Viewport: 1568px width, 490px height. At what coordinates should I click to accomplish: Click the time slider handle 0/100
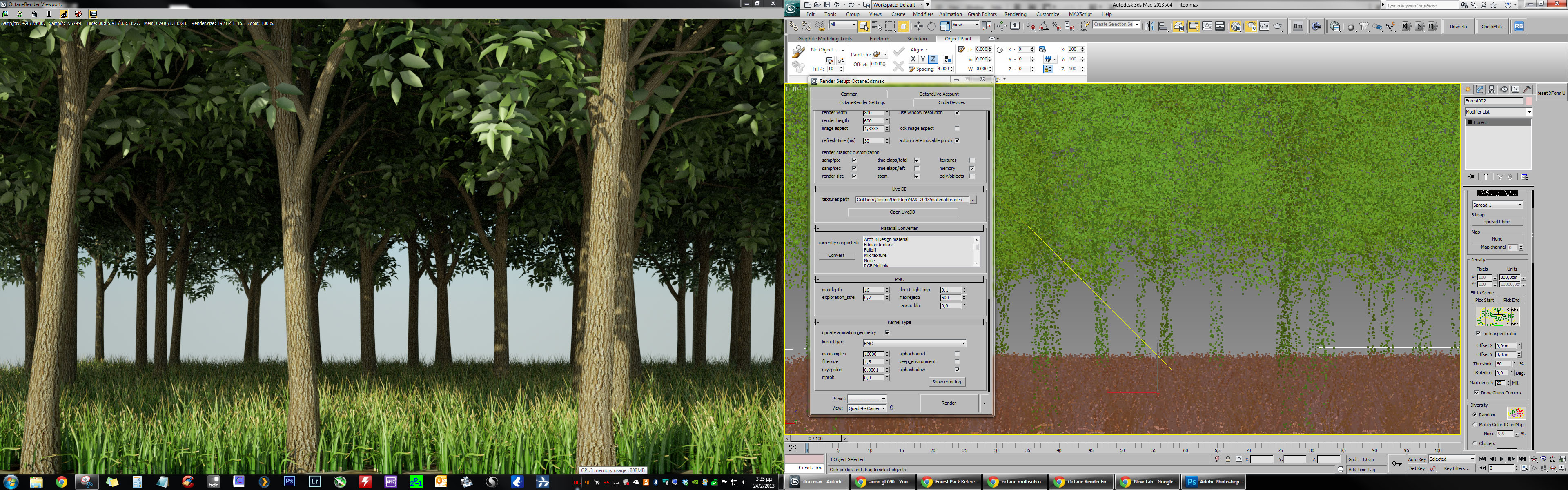point(816,438)
